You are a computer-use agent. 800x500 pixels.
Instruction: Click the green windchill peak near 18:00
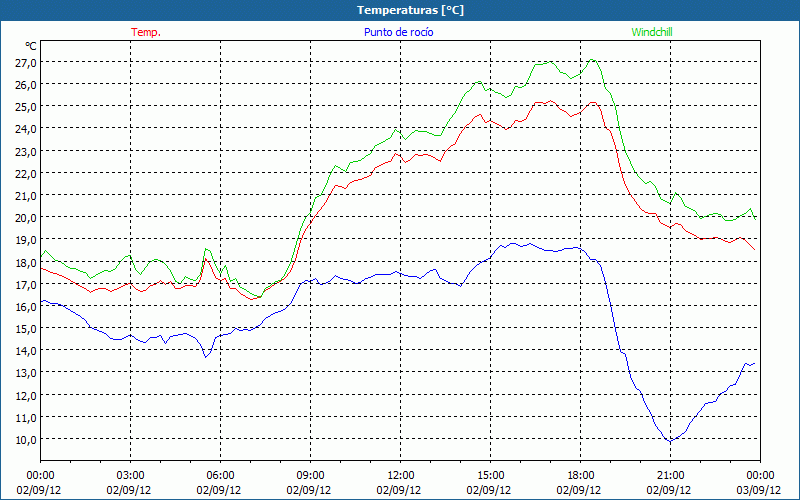(x=592, y=60)
